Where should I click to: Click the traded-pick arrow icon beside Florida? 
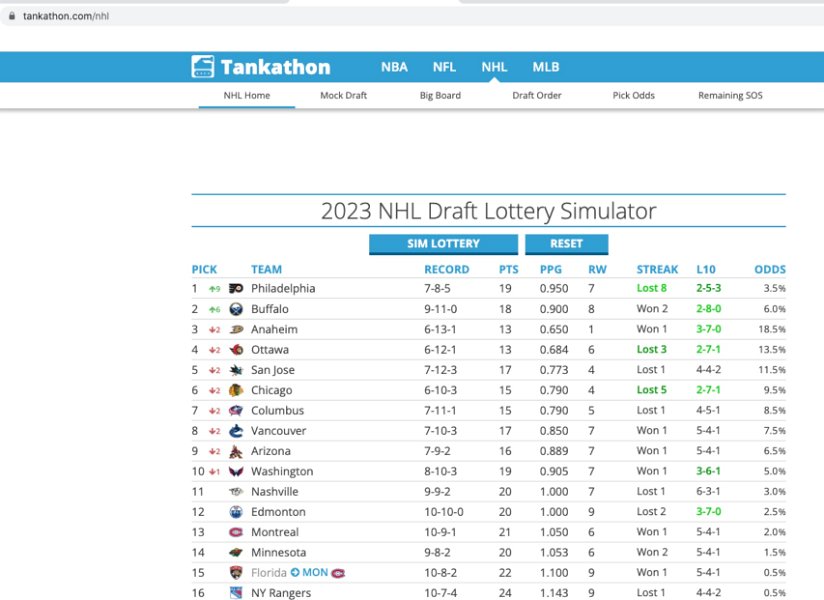click(x=295, y=572)
